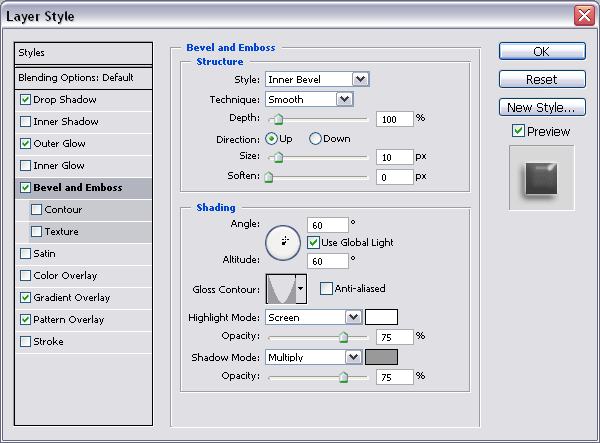Image resolution: width=600 pixels, height=443 pixels.
Task: Select Blending Options: Default
Action: (x=83, y=78)
